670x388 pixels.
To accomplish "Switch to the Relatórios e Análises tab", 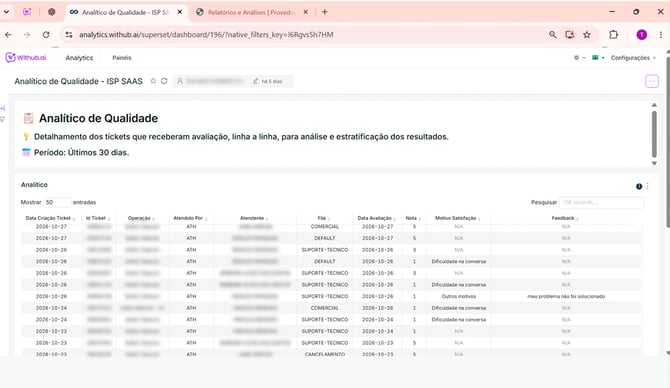I will 252,12.
